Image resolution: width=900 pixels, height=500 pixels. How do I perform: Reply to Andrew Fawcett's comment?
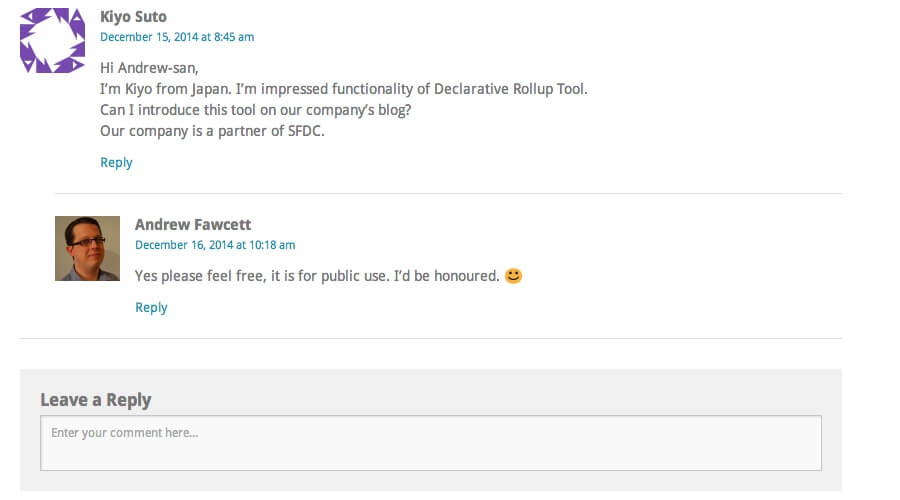click(151, 307)
